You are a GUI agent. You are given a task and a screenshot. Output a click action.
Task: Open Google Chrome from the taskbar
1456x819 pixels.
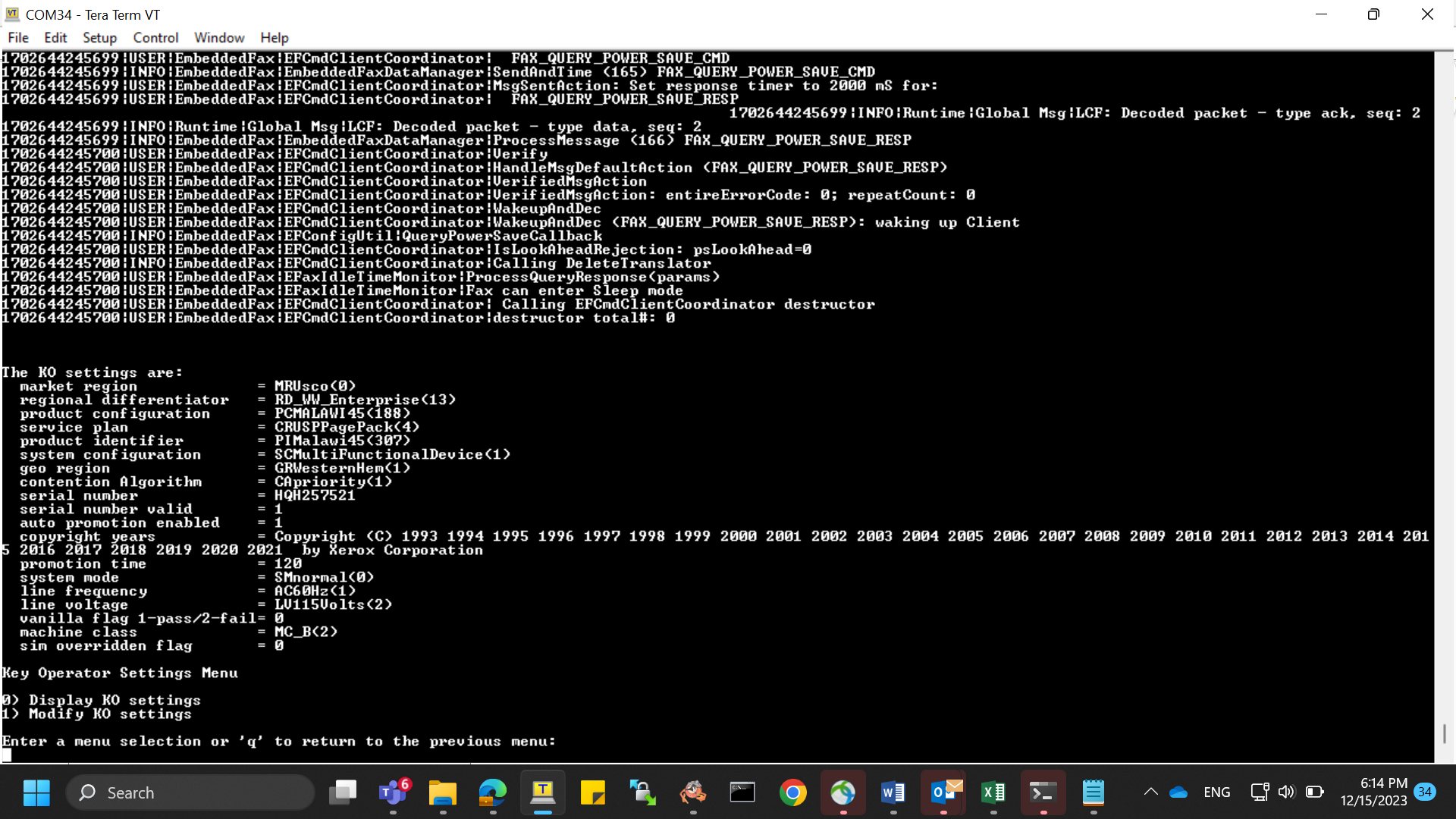click(x=793, y=792)
